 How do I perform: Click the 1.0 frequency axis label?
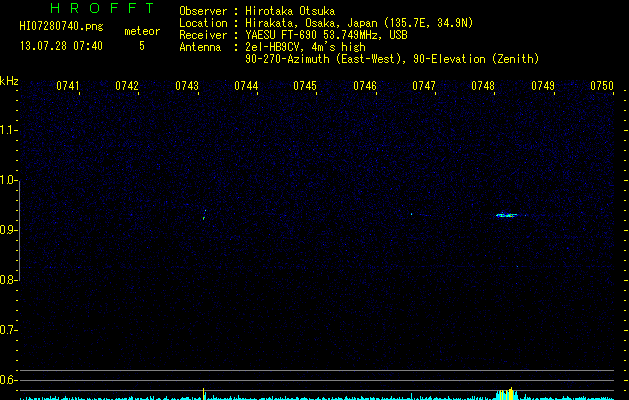(8, 180)
